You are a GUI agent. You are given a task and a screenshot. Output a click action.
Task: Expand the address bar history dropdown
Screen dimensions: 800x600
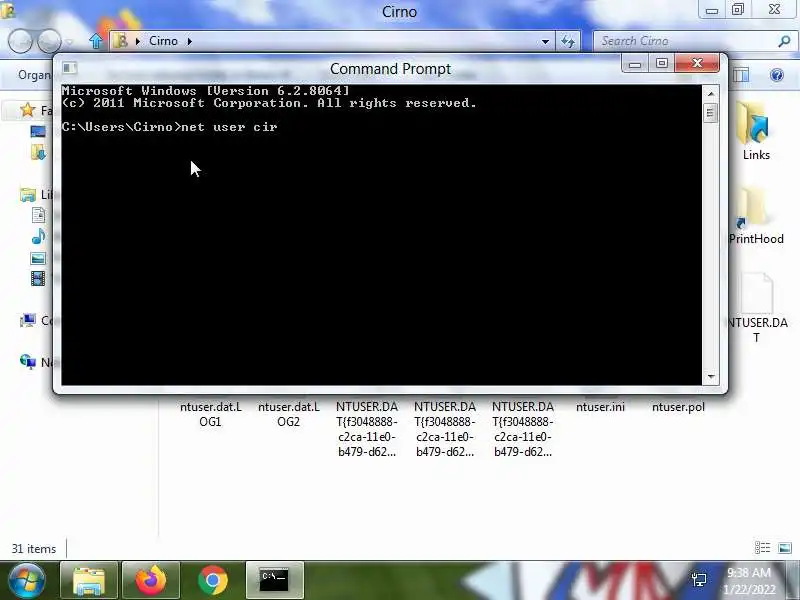pos(545,41)
